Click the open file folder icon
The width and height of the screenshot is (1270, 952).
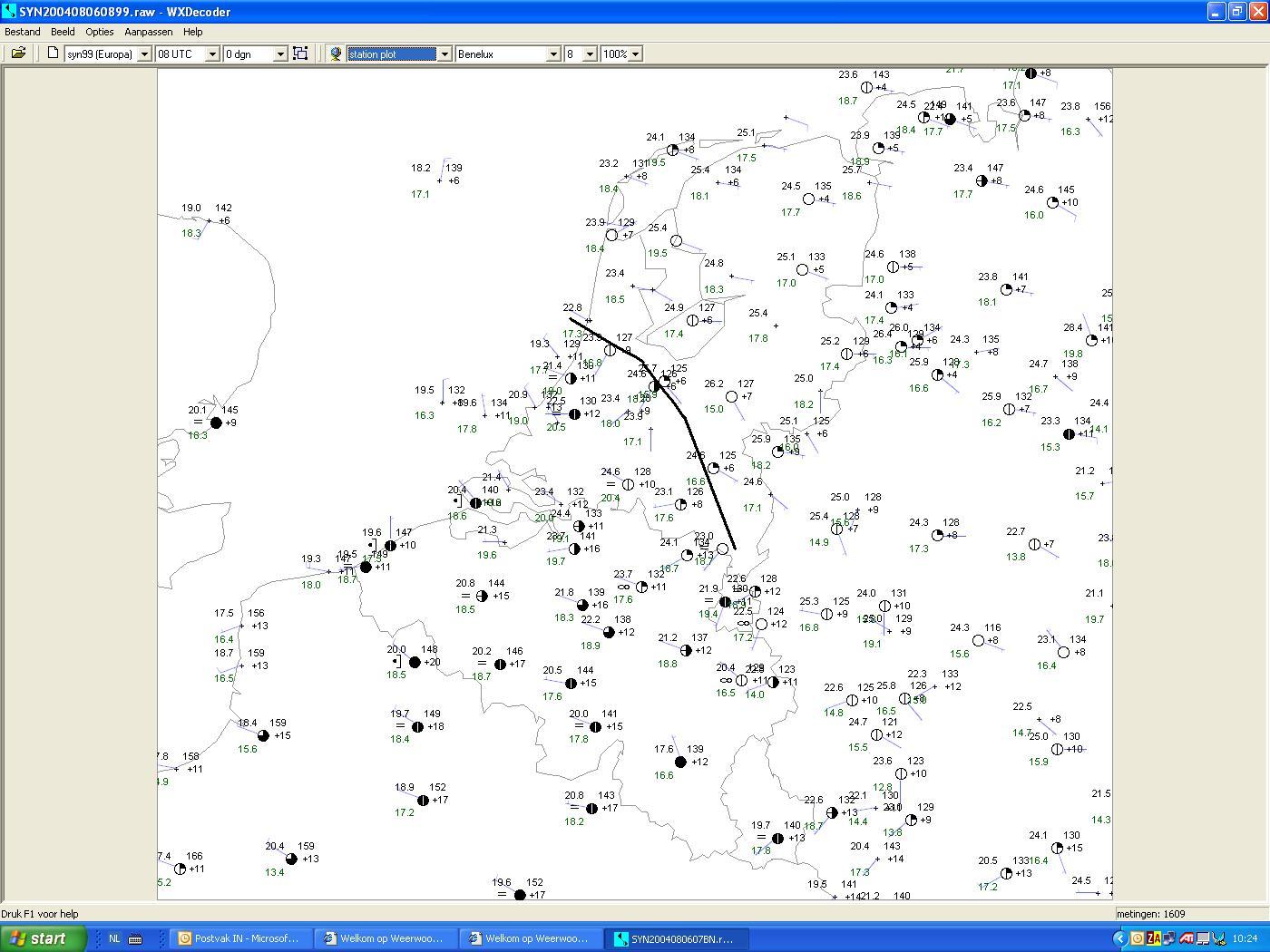[18, 53]
